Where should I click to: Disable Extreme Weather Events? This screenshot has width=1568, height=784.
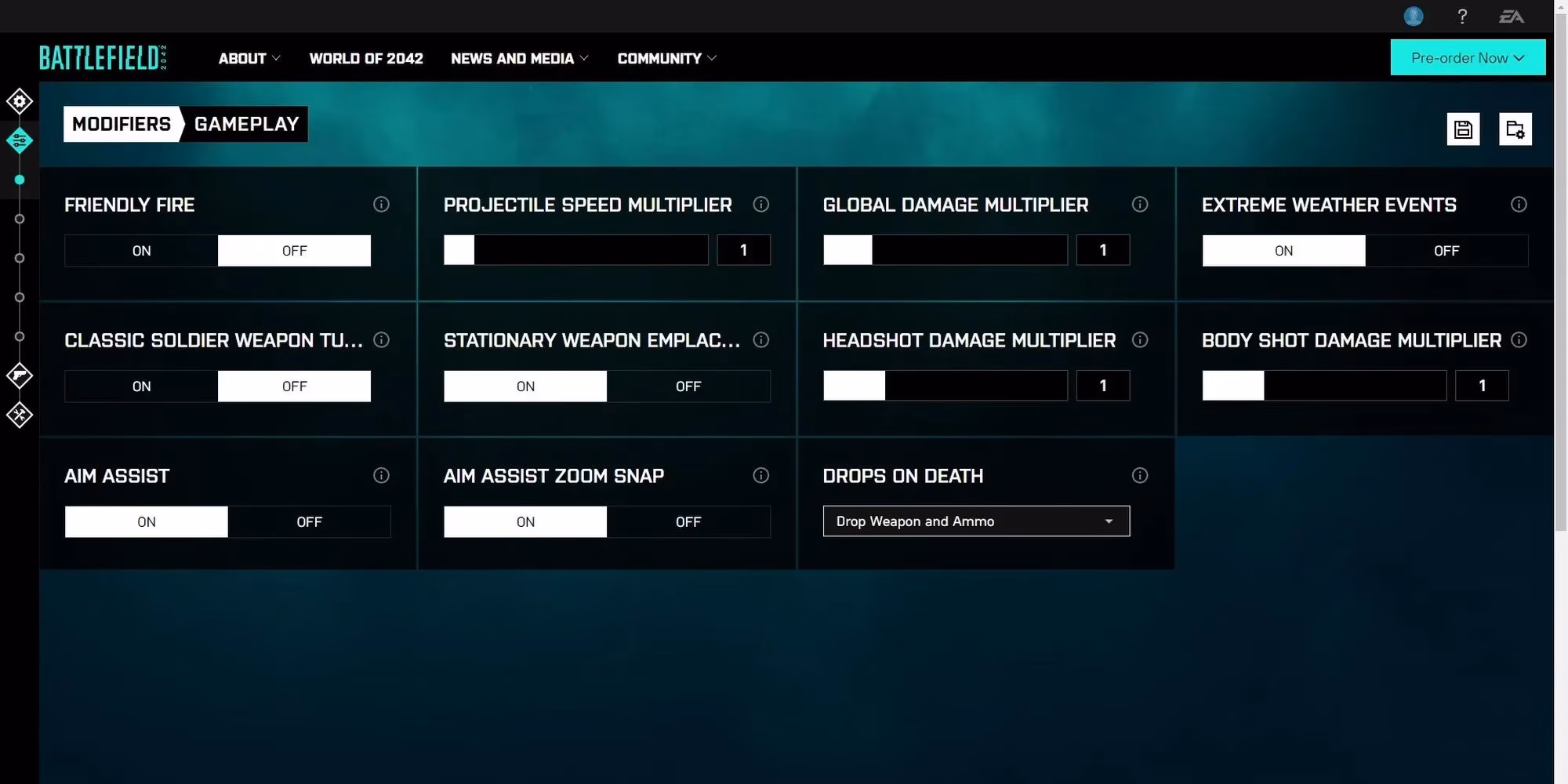tap(1446, 250)
